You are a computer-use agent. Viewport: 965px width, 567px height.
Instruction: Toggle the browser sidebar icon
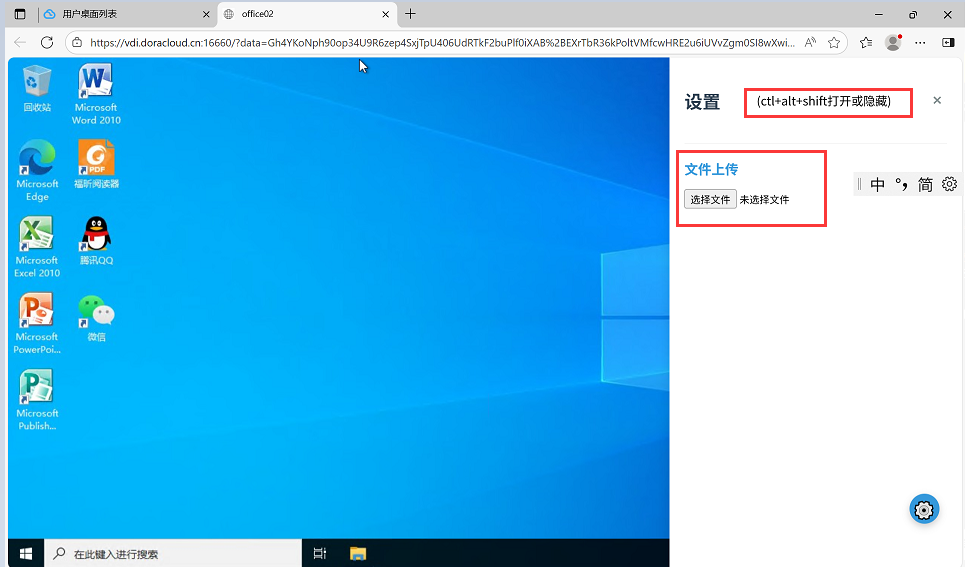(x=948, y=42)
